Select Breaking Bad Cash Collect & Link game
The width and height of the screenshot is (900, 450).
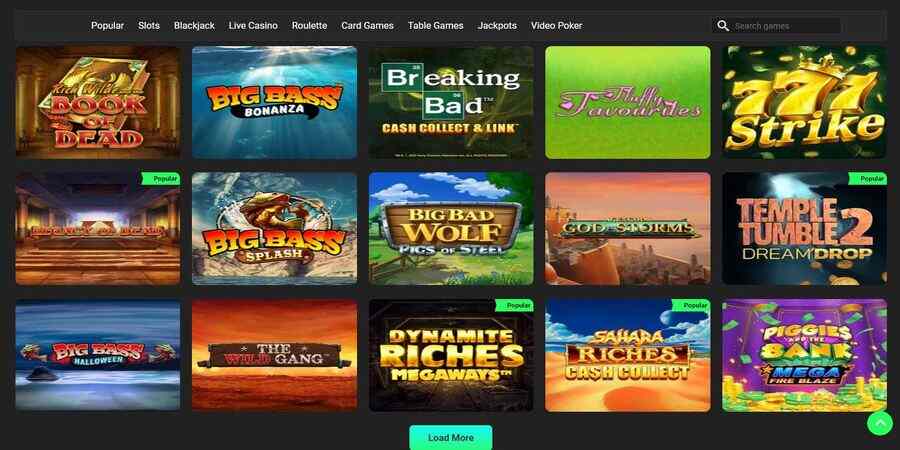click(451, 102)
